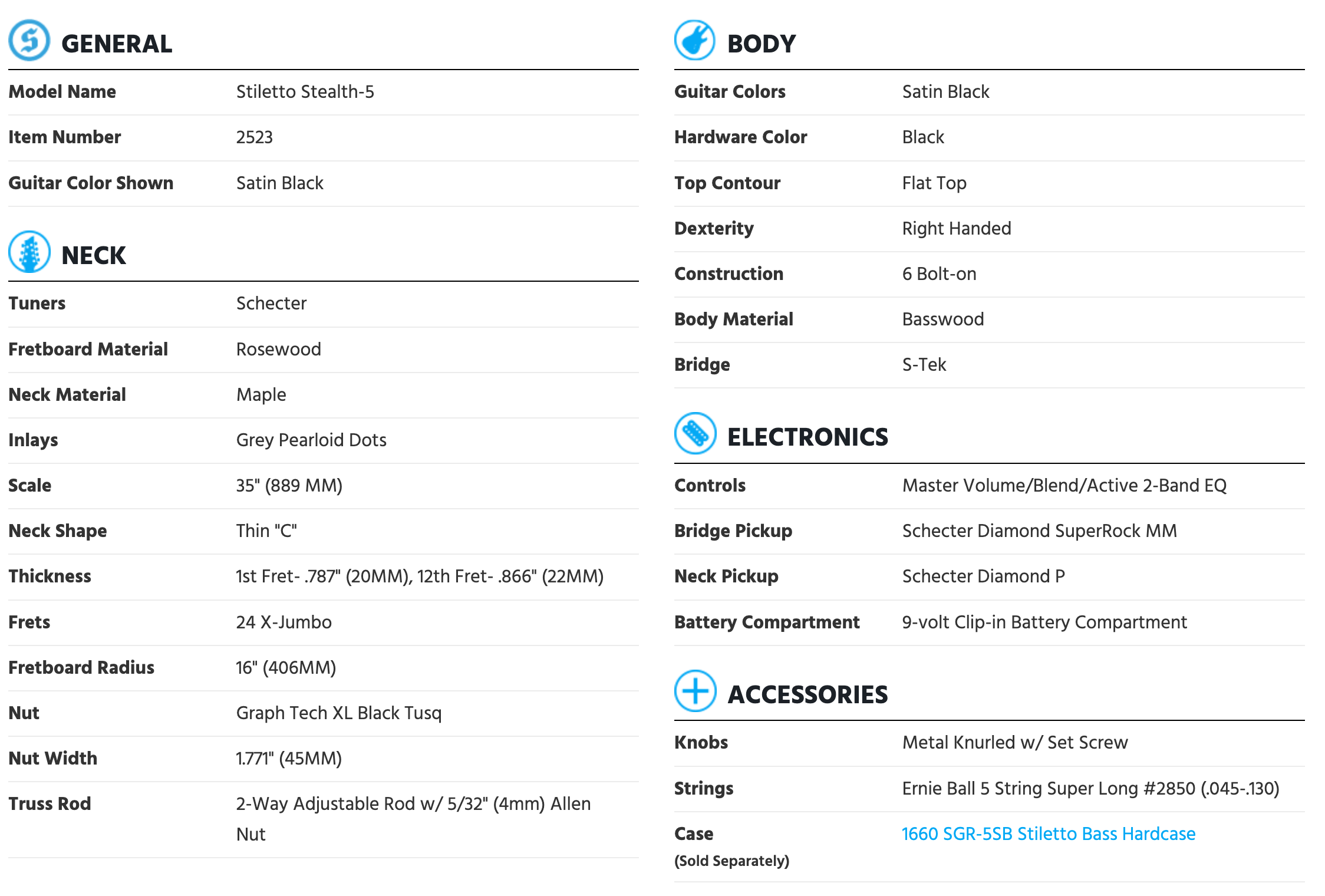Click the Graph Tech XL Black Tusq value
This screenshot has width=1325, height=896.
pyautogui.click(x=338, y=713)
